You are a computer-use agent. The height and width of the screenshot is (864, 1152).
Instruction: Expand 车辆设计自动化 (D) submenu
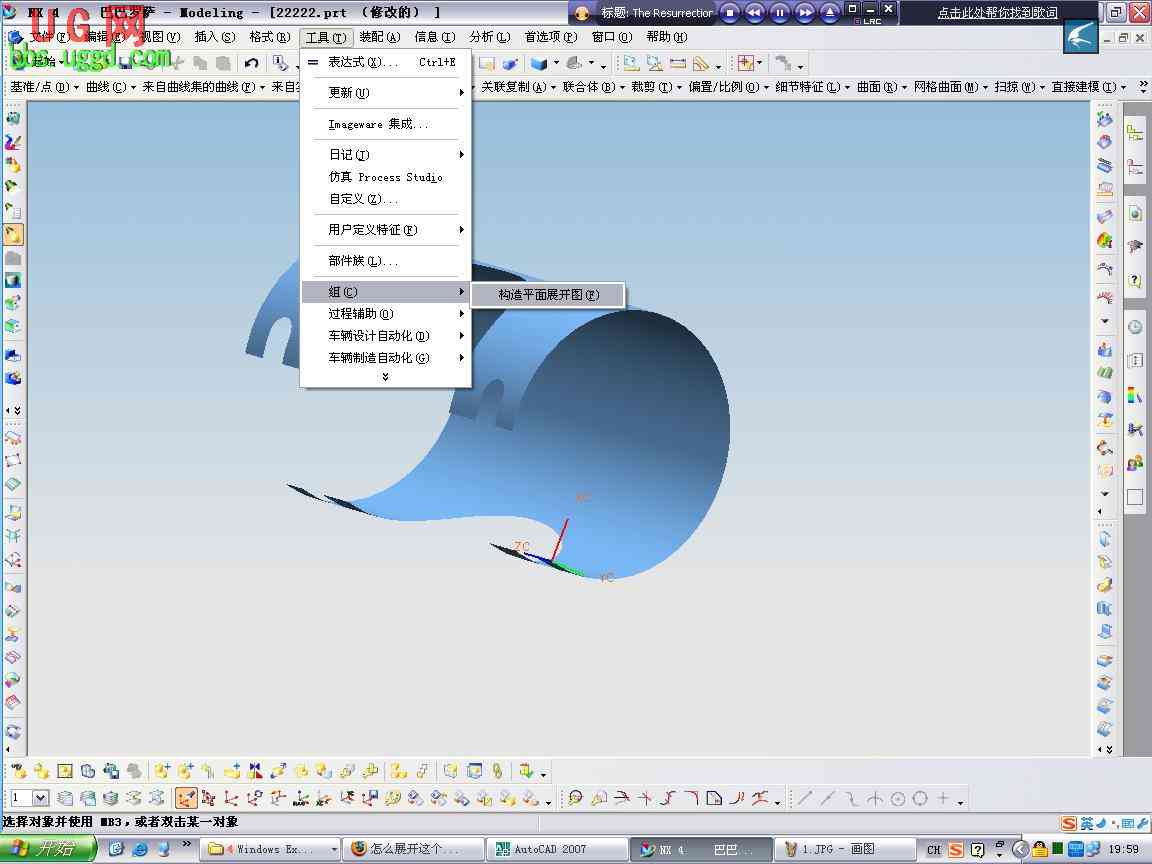coord(386,336)
